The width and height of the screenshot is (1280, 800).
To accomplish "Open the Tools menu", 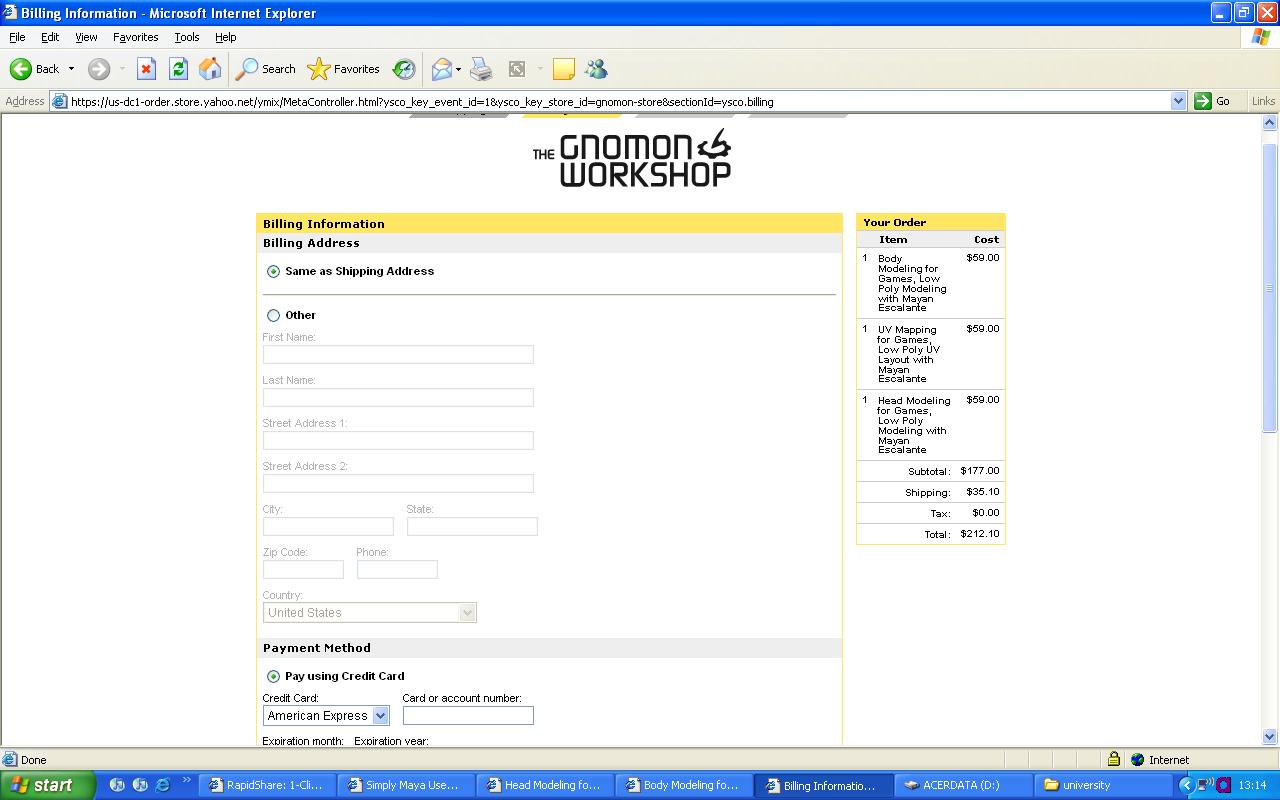I will (x=187, y=37).
